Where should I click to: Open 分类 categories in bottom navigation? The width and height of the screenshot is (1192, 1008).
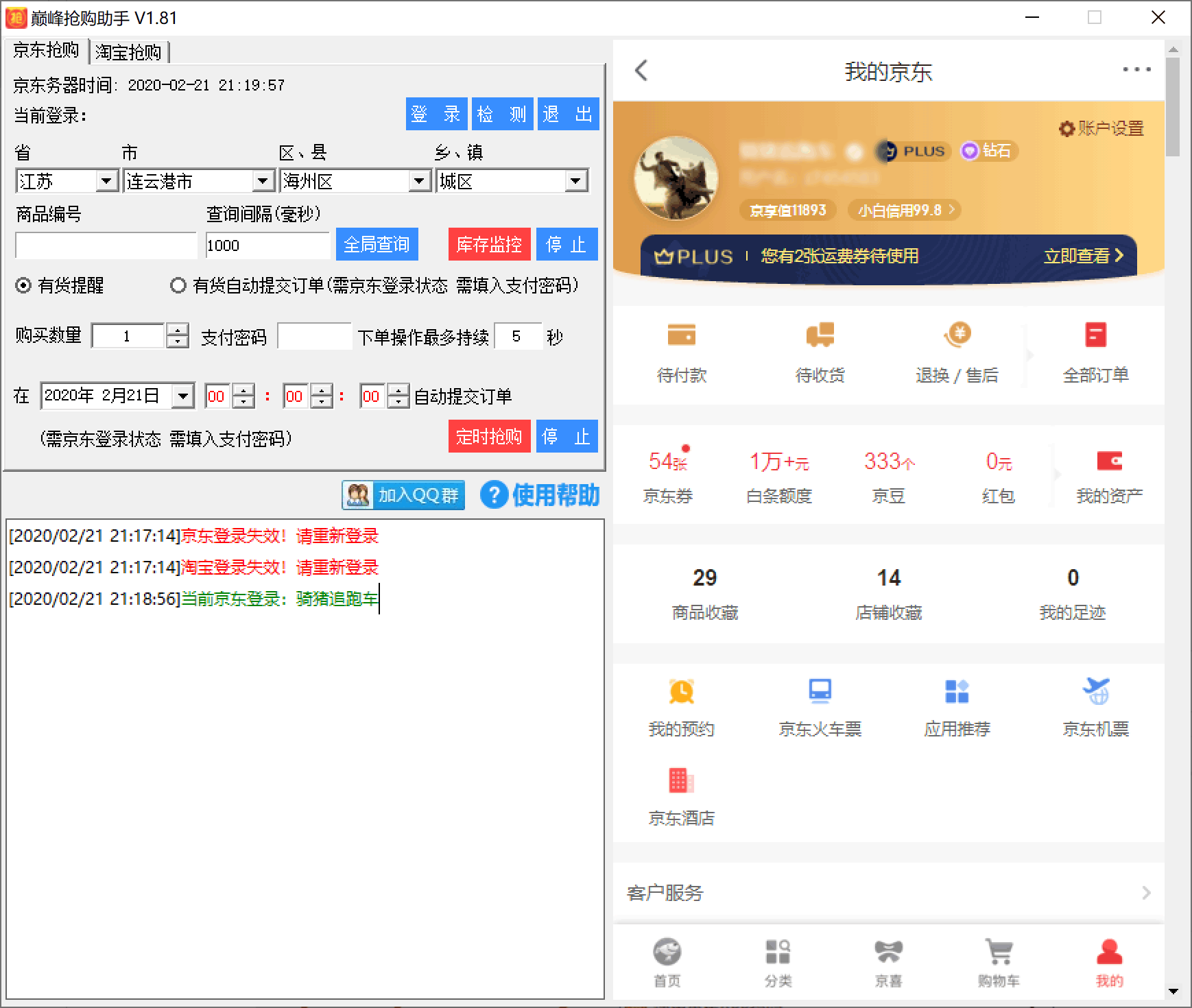click(x=778, y=963)
